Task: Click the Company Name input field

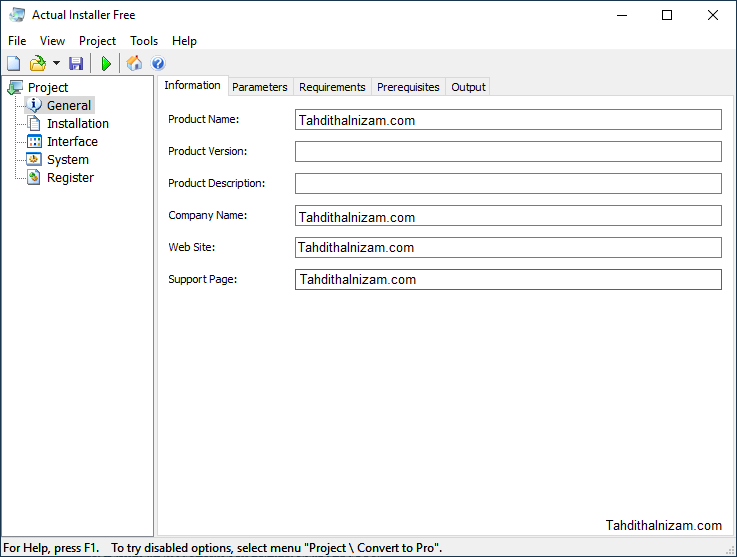Action: tap(508, 215)
